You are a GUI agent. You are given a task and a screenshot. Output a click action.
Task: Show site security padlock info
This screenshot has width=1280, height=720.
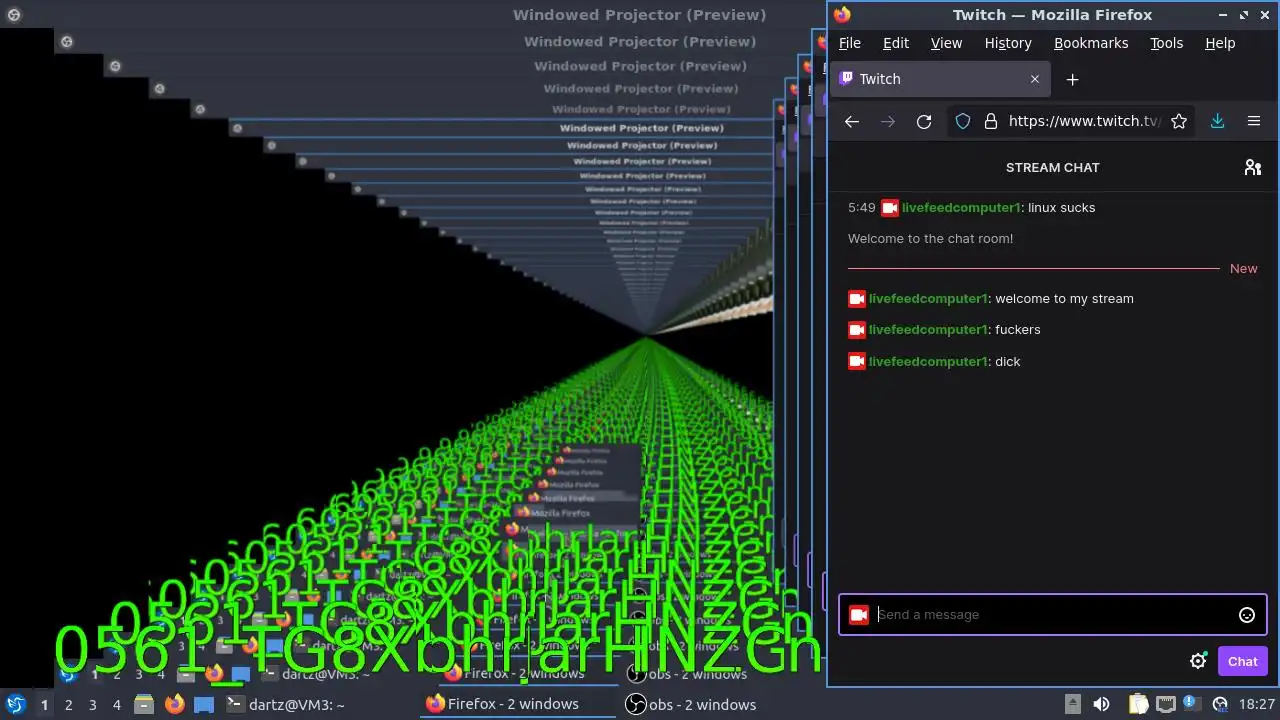click(x=991, y=121)
